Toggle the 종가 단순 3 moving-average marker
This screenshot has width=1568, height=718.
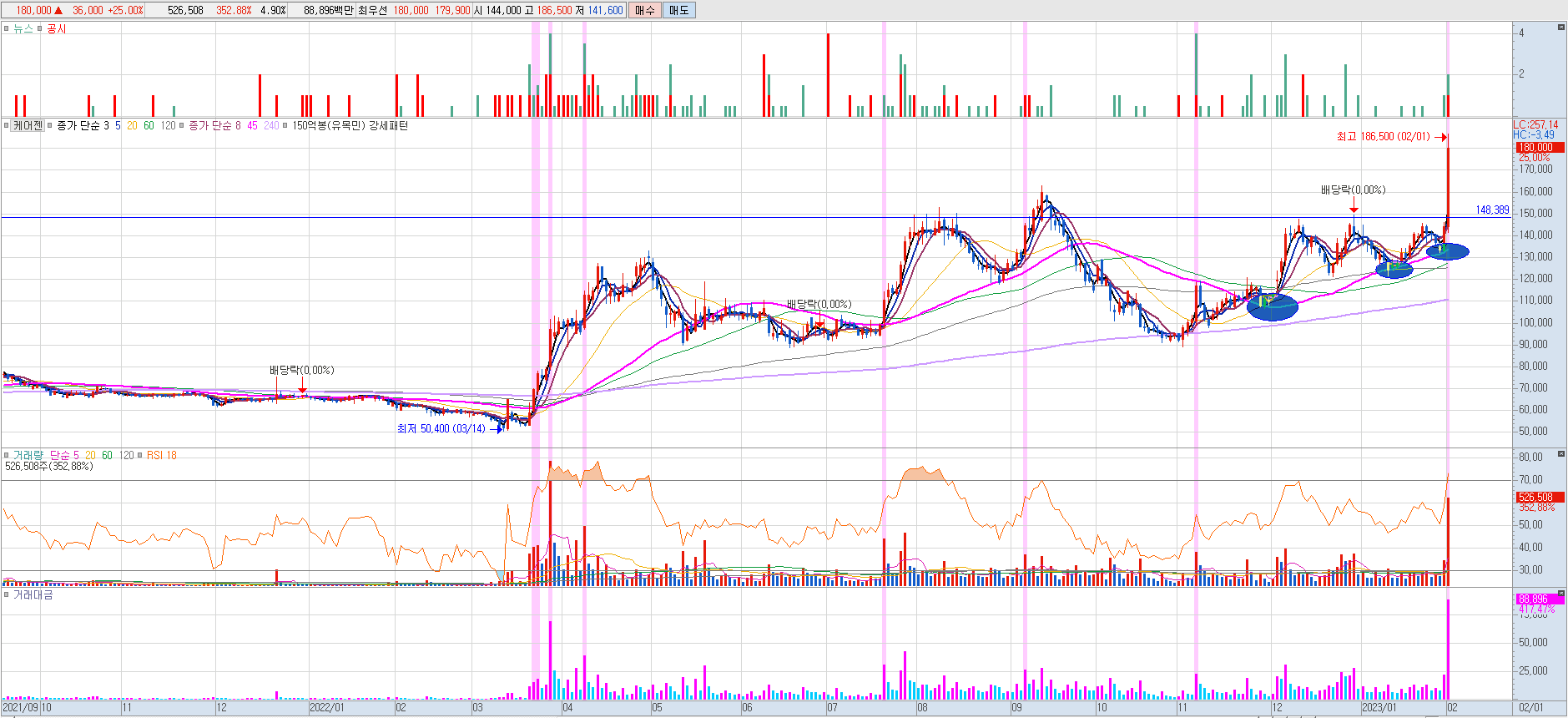50,125
